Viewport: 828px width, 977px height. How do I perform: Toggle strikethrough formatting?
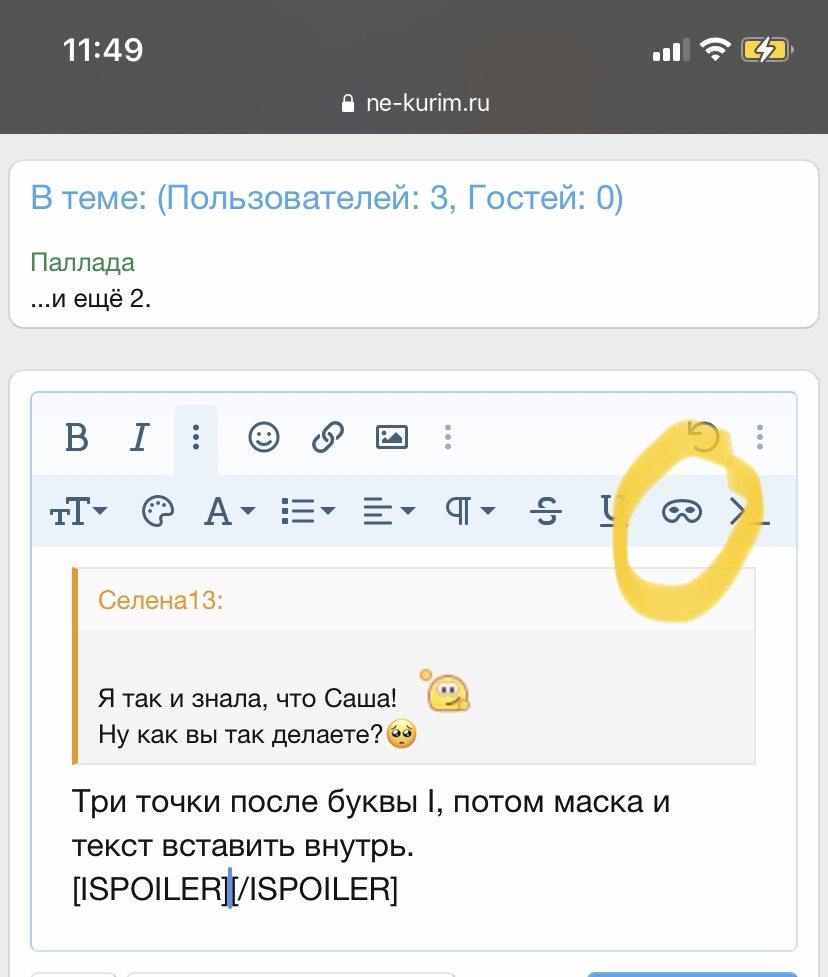pyautogui.click(x=546, y=512)
